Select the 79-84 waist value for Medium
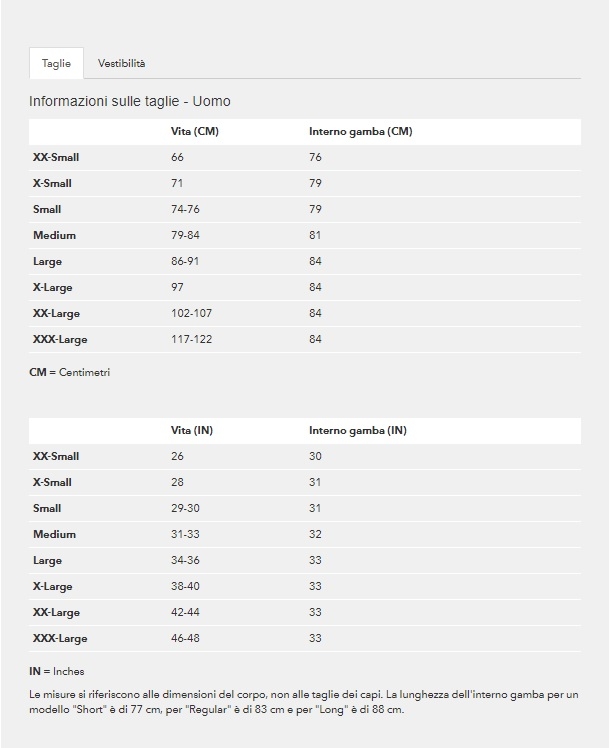 (186, 236)
